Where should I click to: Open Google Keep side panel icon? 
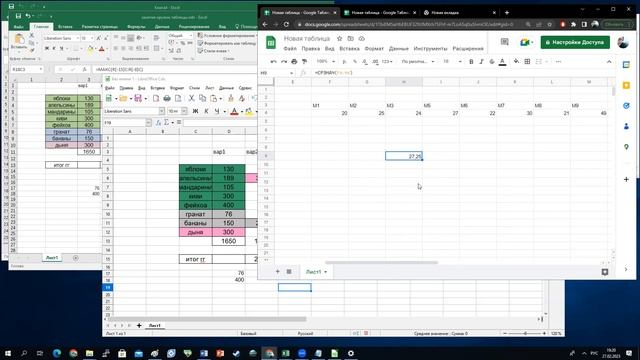(x=626, y=85)
